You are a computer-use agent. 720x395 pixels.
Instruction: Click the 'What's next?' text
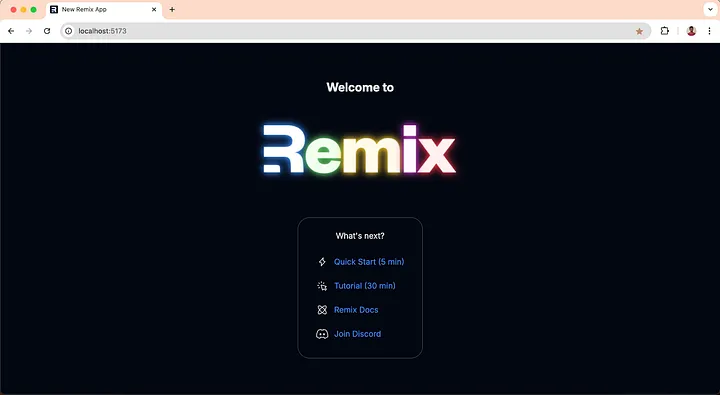(x=360, y=236)
